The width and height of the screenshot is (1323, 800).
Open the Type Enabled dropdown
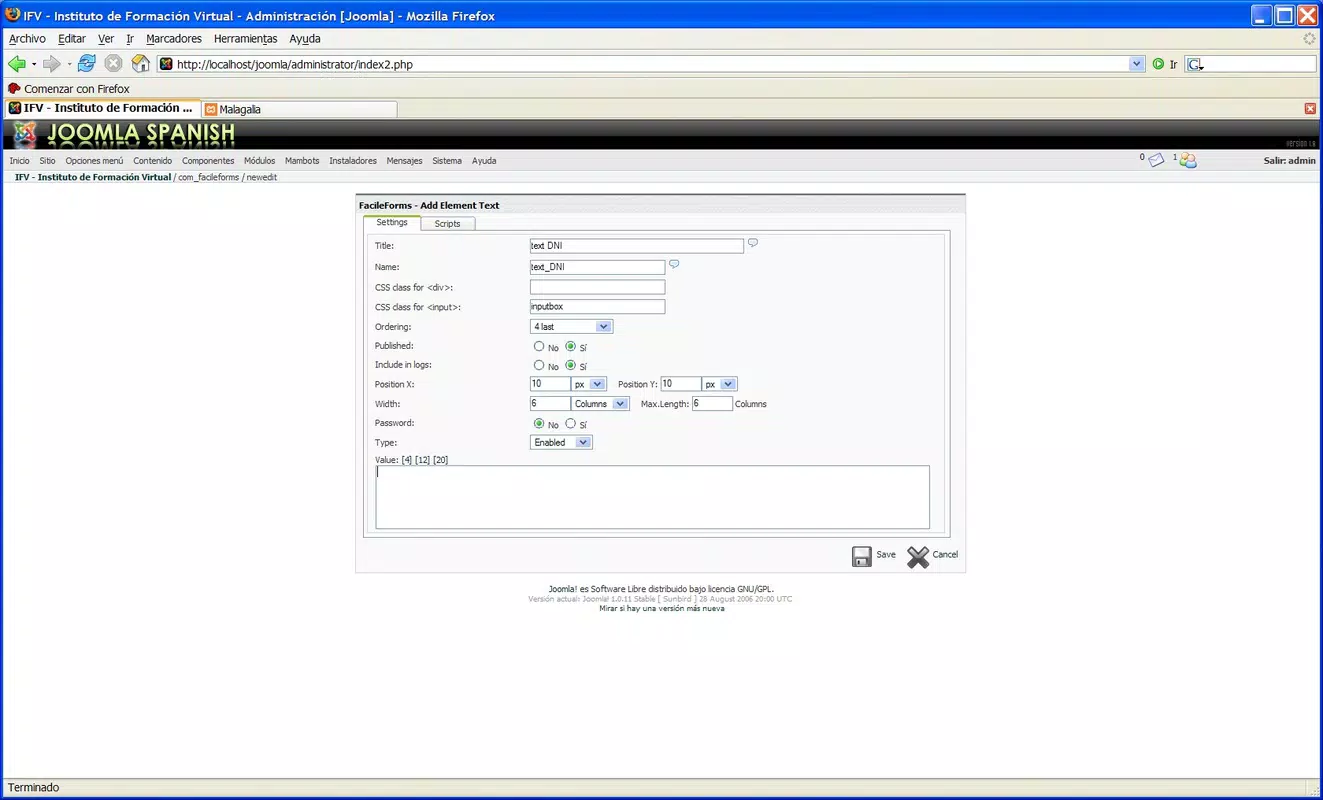pos(561,442)
